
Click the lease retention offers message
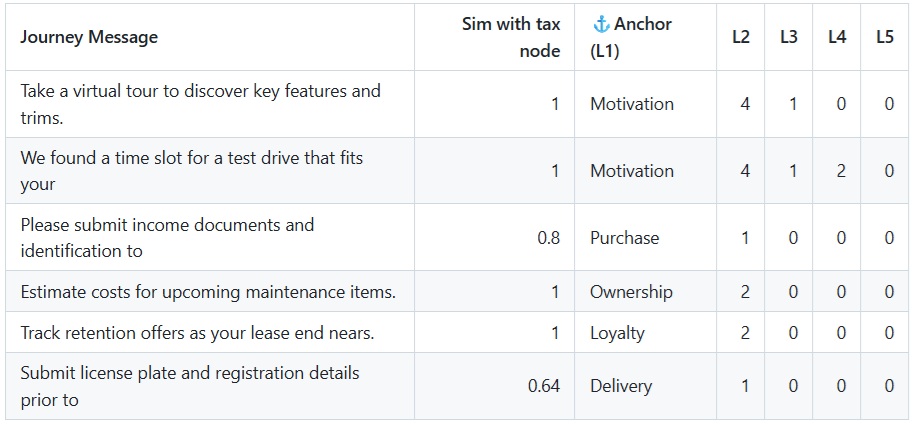pyautogui.click(x=197, y=333)
